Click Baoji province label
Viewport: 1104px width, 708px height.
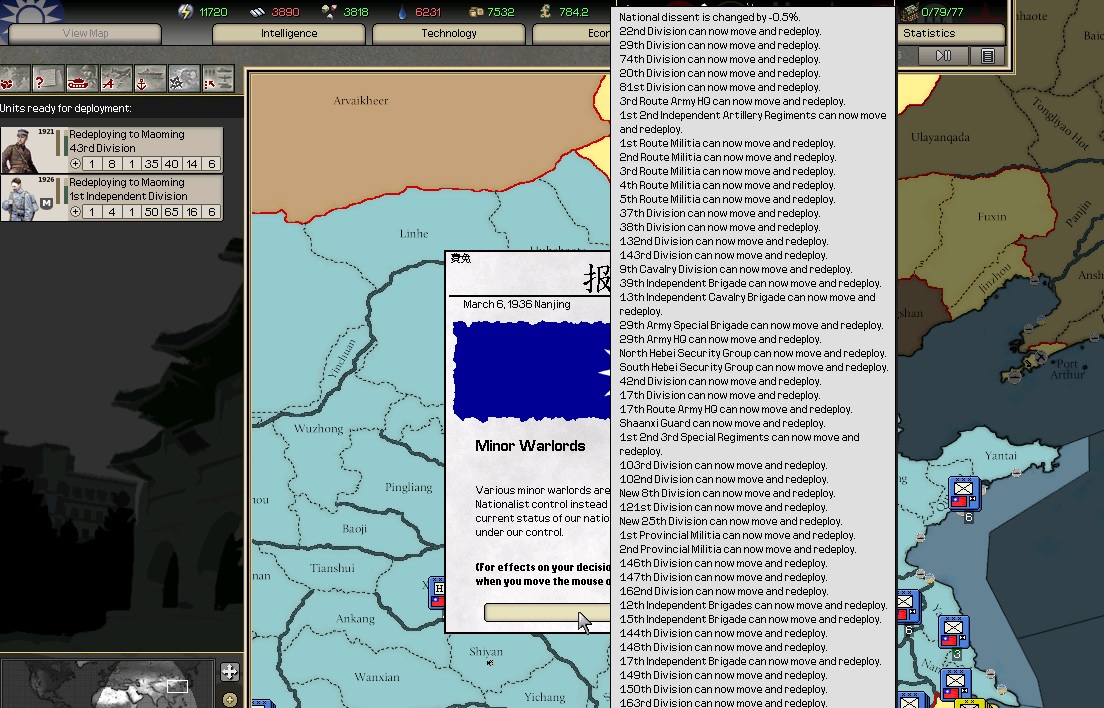[354, 529]
